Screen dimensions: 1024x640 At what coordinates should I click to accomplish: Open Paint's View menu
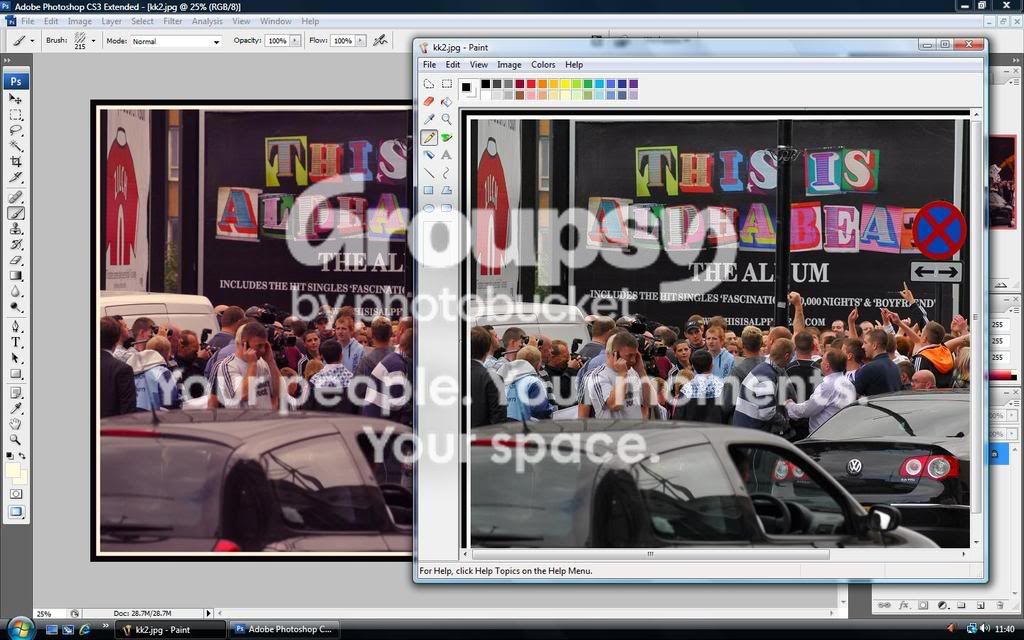(x=479, y=65)
